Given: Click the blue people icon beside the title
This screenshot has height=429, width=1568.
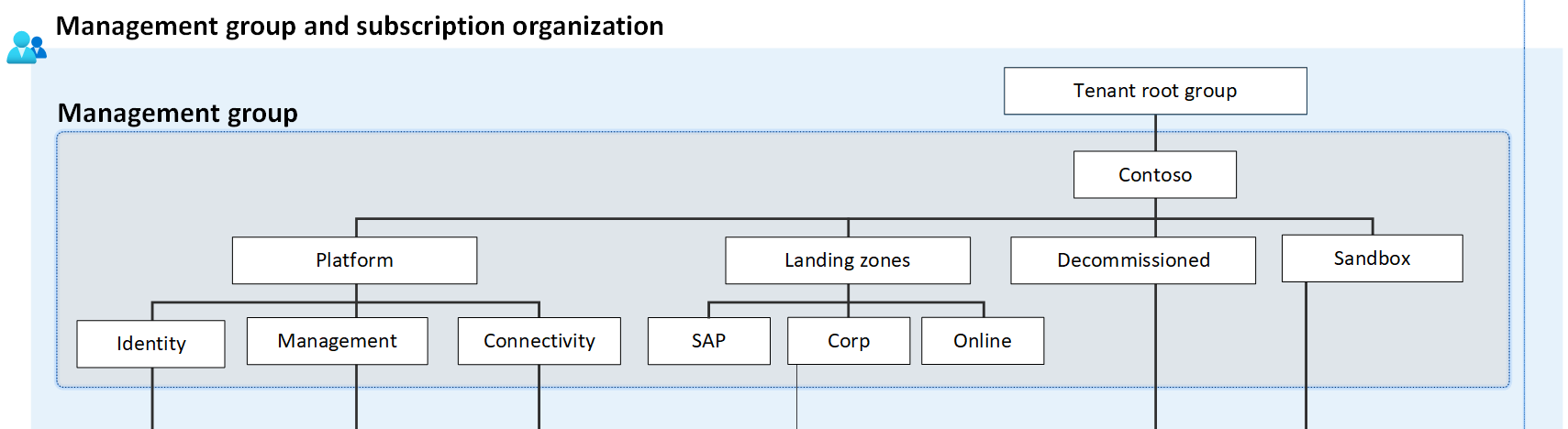Looking at the screenshot, I should pos(27,48).
